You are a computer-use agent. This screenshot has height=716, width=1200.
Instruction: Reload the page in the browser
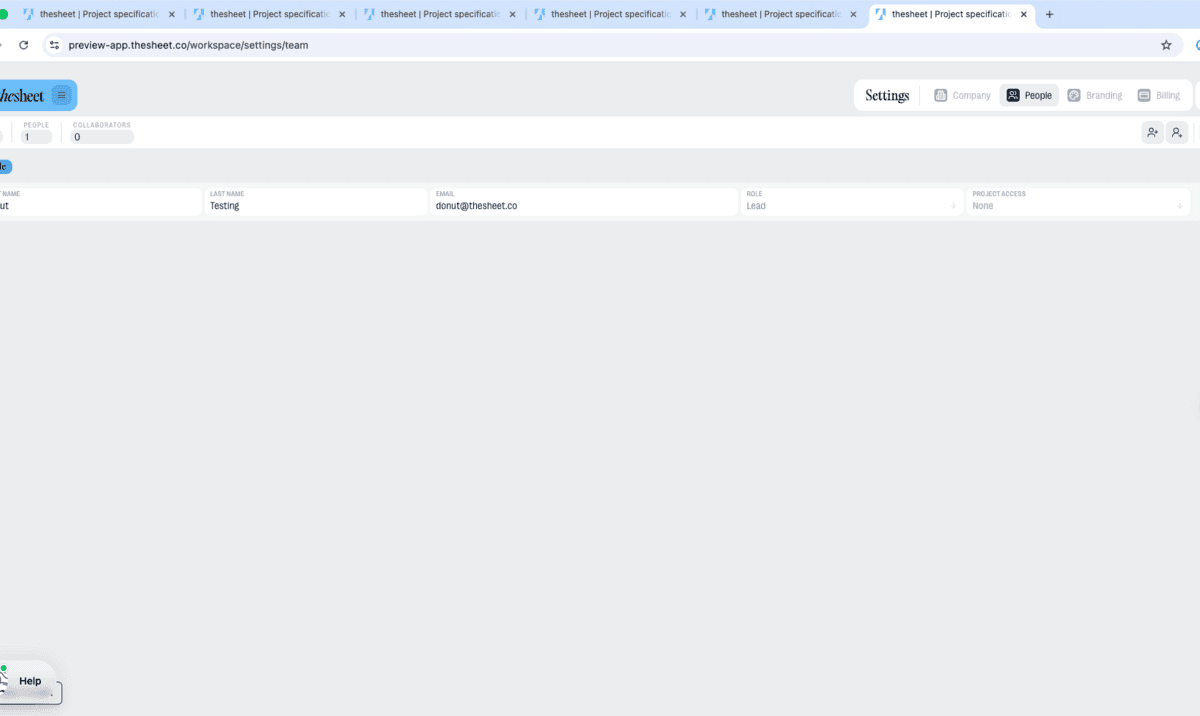[23, 45]
